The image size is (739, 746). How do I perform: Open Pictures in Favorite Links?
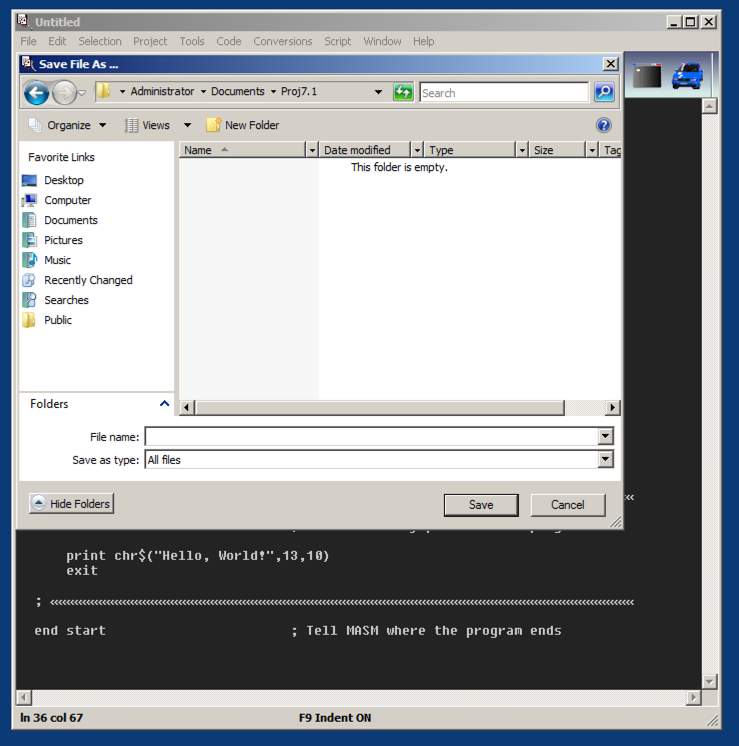[x=63, y=240]
